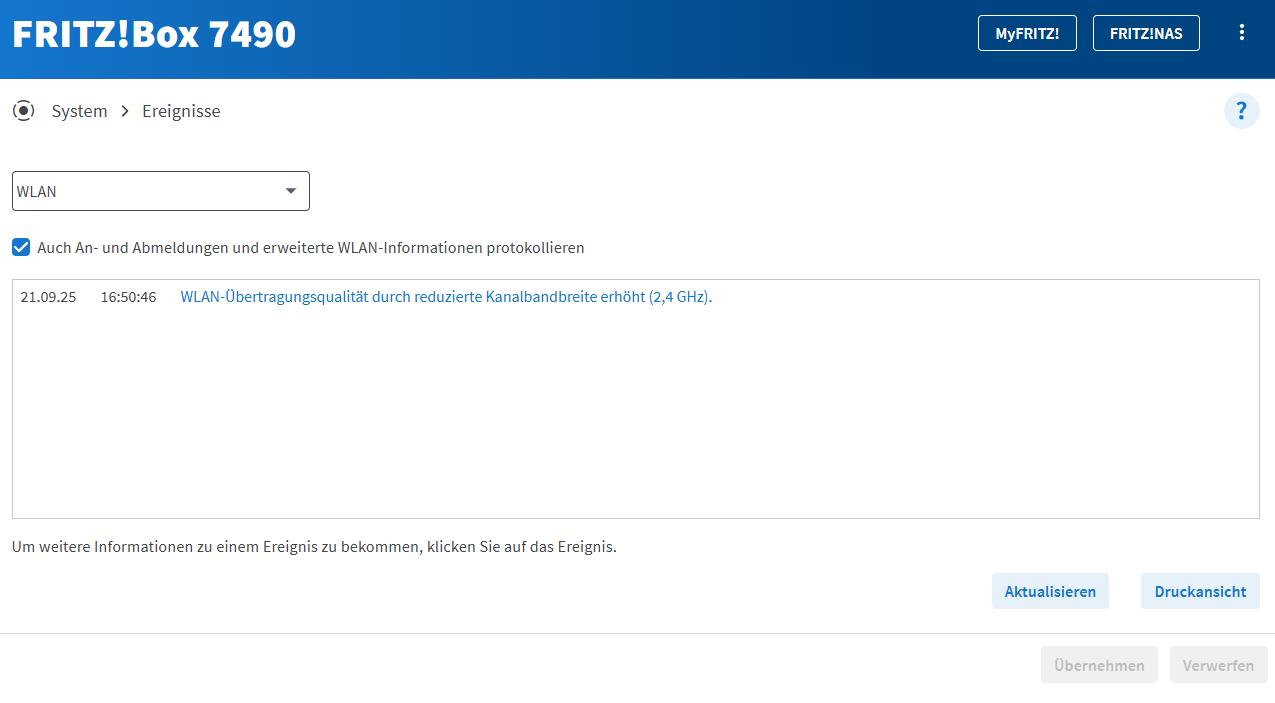The image size is (1275, 703).
Task: Click the Verwerfen button
Action: (1218, 665)
